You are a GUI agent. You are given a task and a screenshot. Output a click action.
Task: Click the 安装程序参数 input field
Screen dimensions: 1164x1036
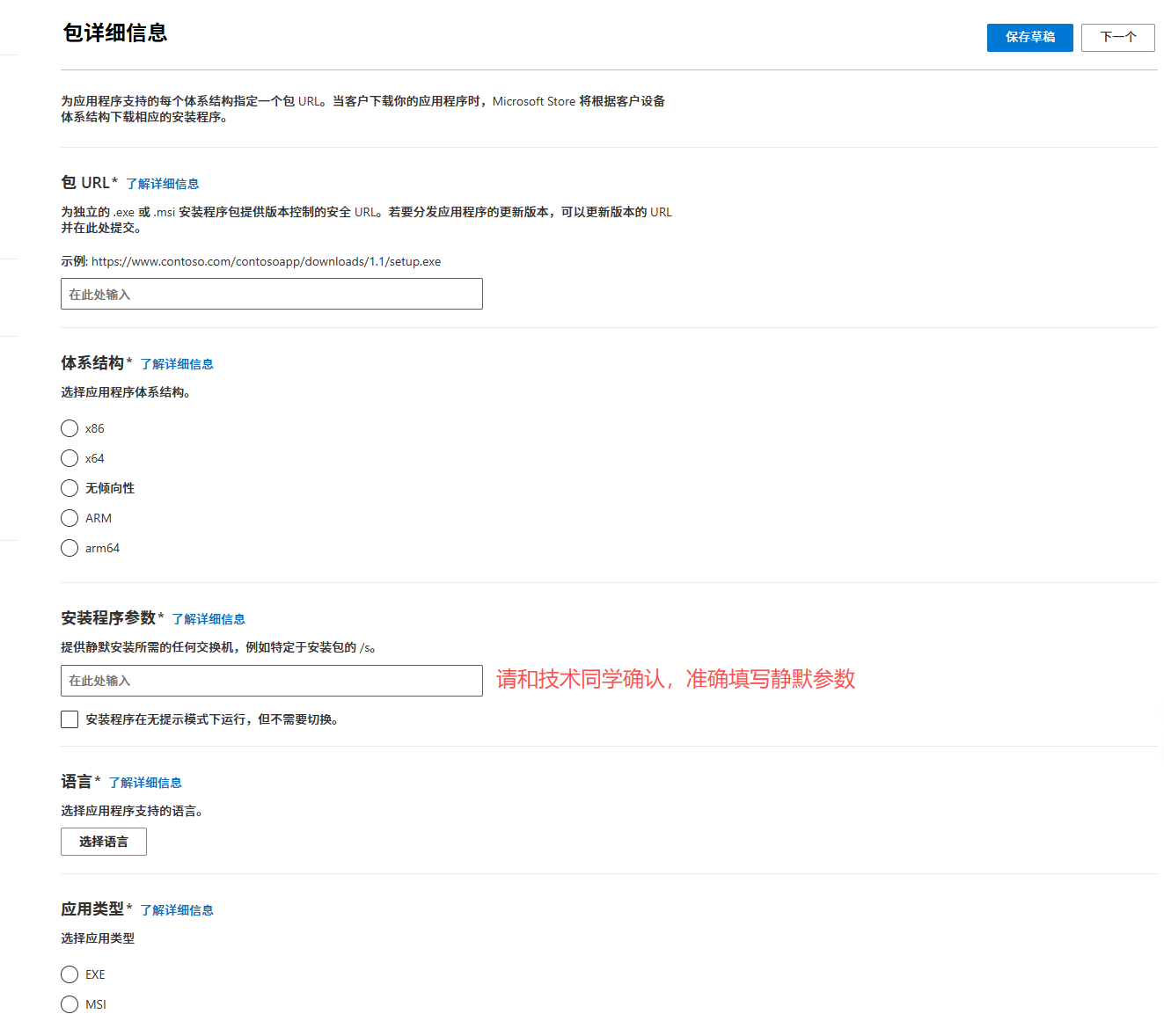coord(271,681)
